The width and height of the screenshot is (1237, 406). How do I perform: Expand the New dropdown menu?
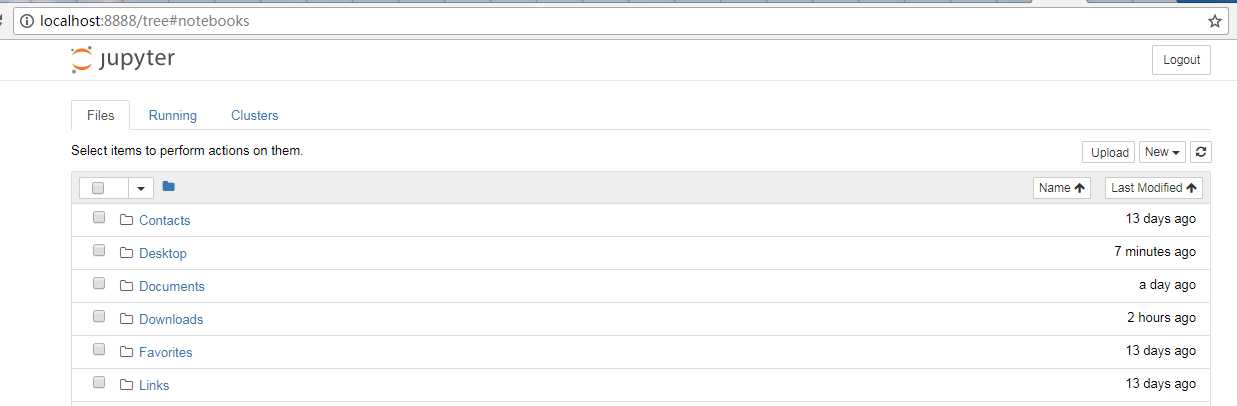click(1163, 152)
